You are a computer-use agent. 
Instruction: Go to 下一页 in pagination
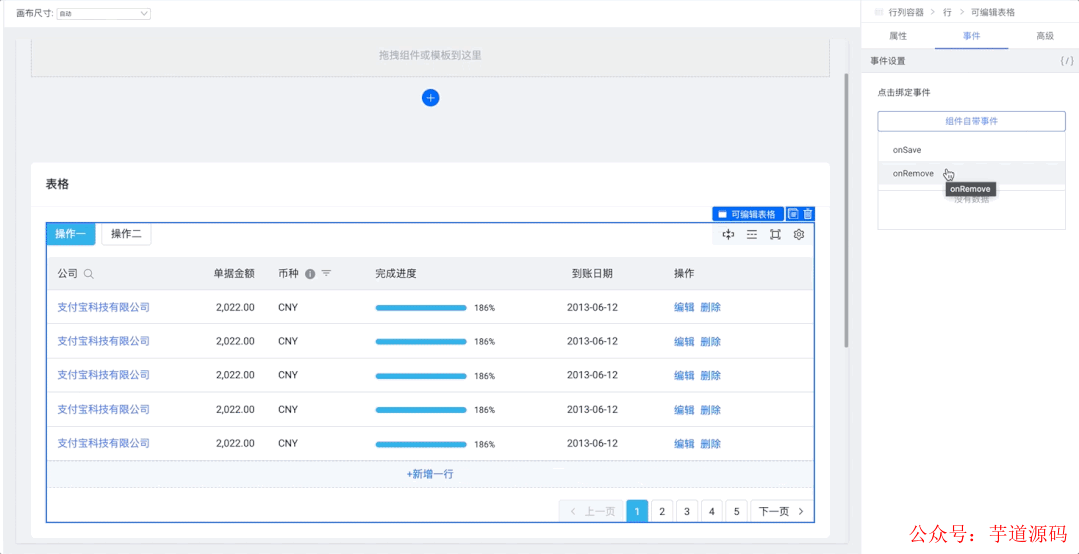782,511
